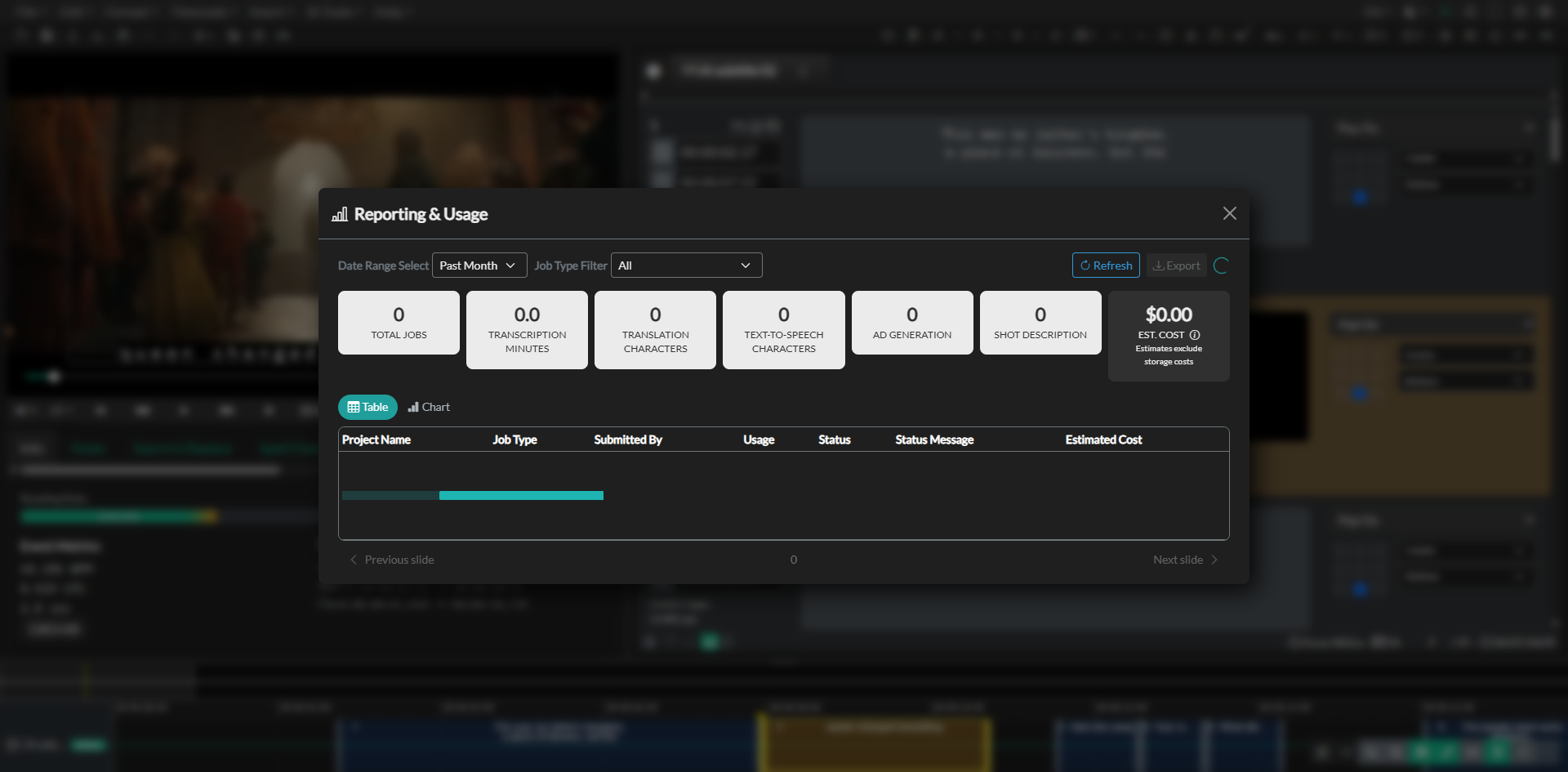The image size is (1568, 772).
Task: Sort by Project Name column header
Action: tap(376, 440)
